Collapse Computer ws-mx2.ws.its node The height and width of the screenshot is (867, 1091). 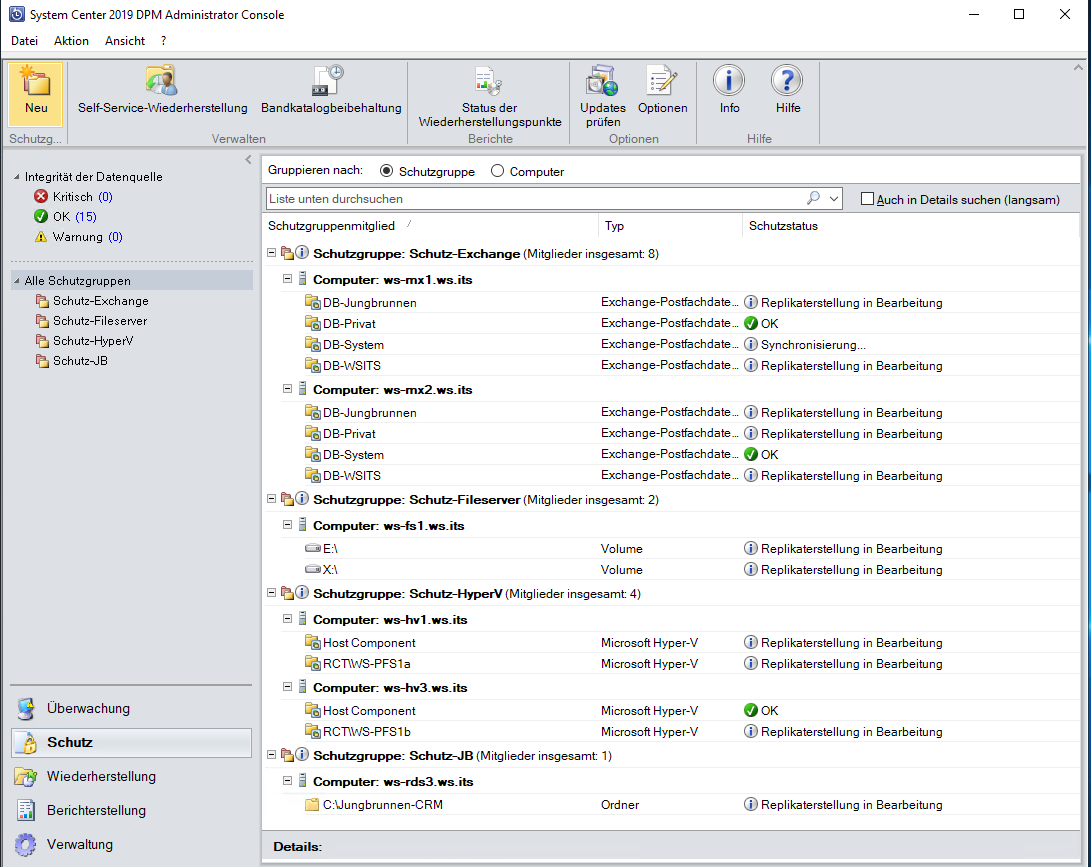[x=287, y=389]
